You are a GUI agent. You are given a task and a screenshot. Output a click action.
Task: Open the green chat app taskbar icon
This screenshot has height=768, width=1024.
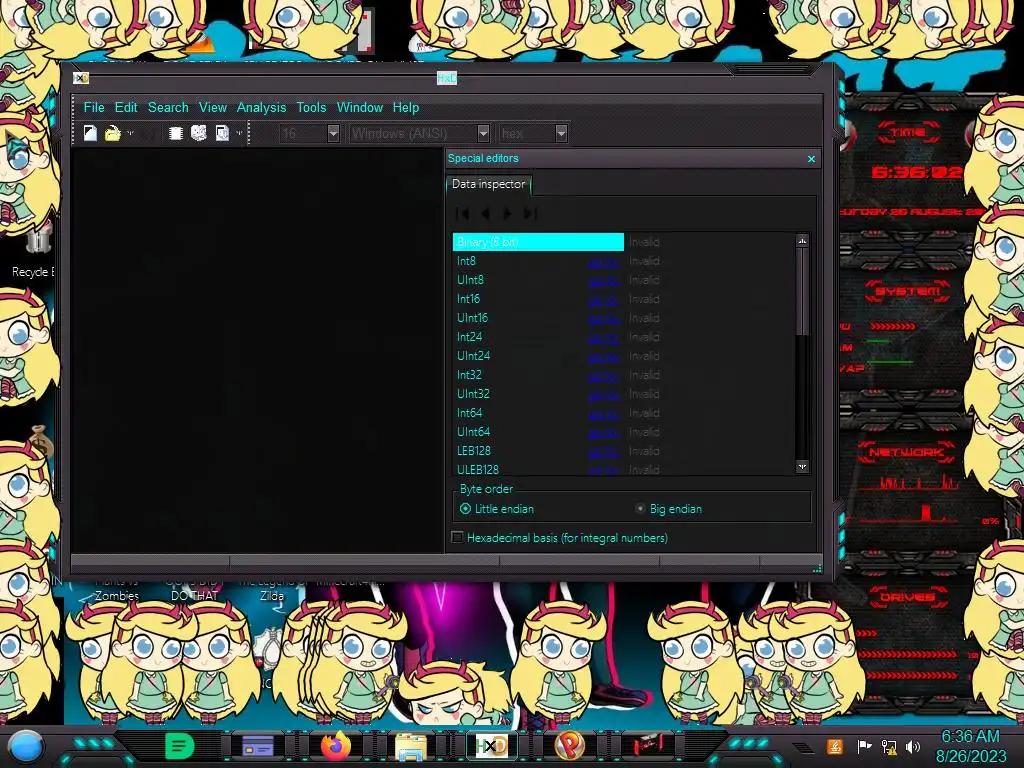[180, 746]
